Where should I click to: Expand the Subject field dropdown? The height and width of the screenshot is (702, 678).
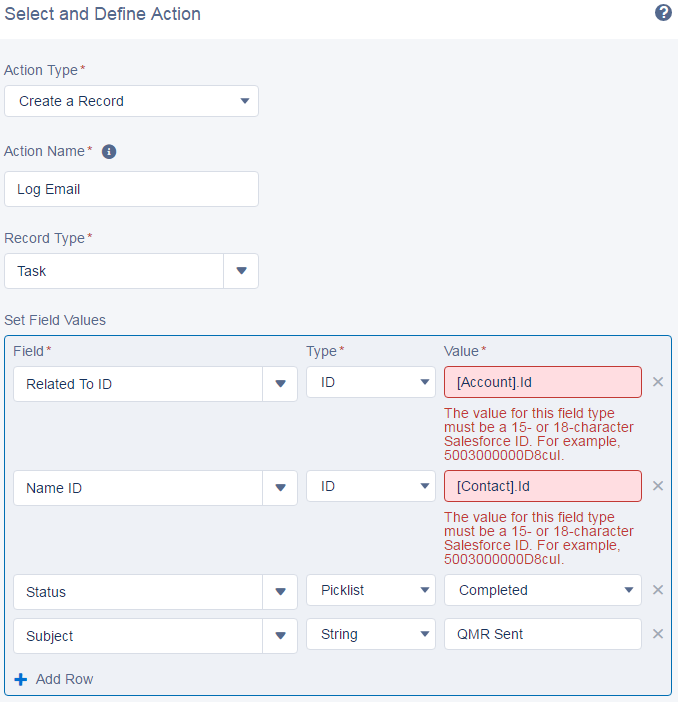[x=280, y=636]
